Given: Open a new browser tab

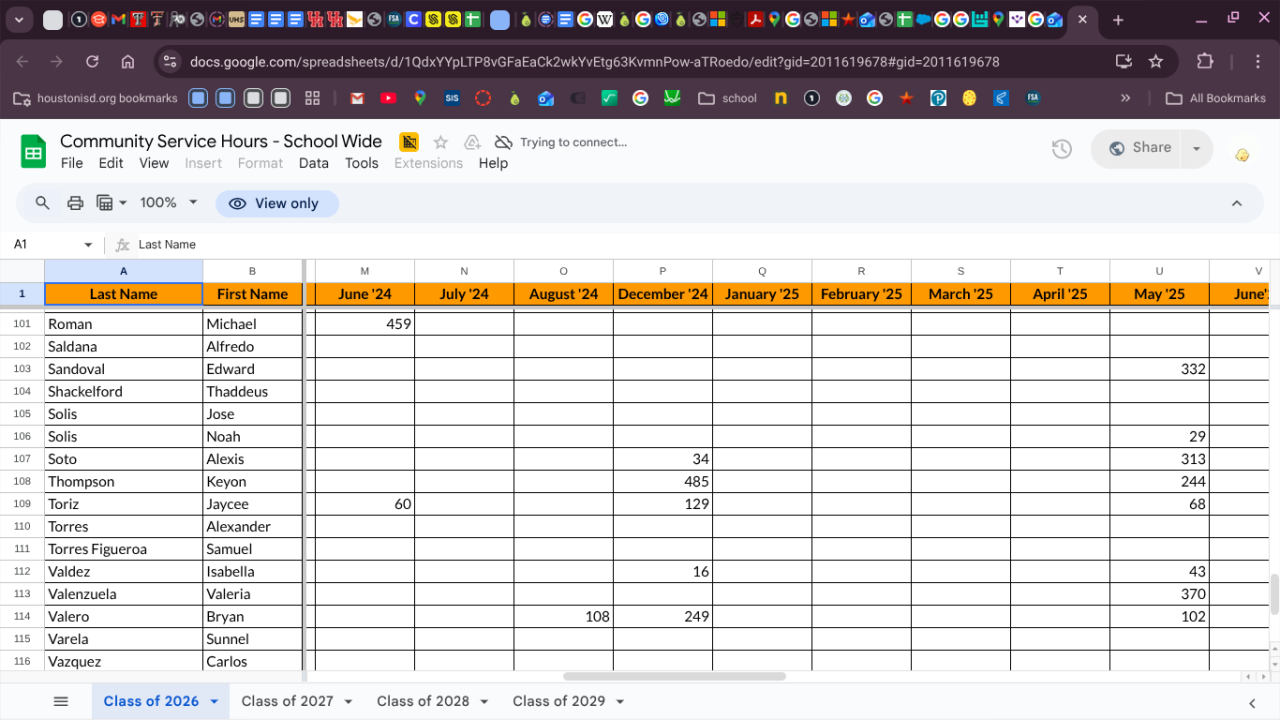Looking at the screenshot, I should click(1118, 20).
